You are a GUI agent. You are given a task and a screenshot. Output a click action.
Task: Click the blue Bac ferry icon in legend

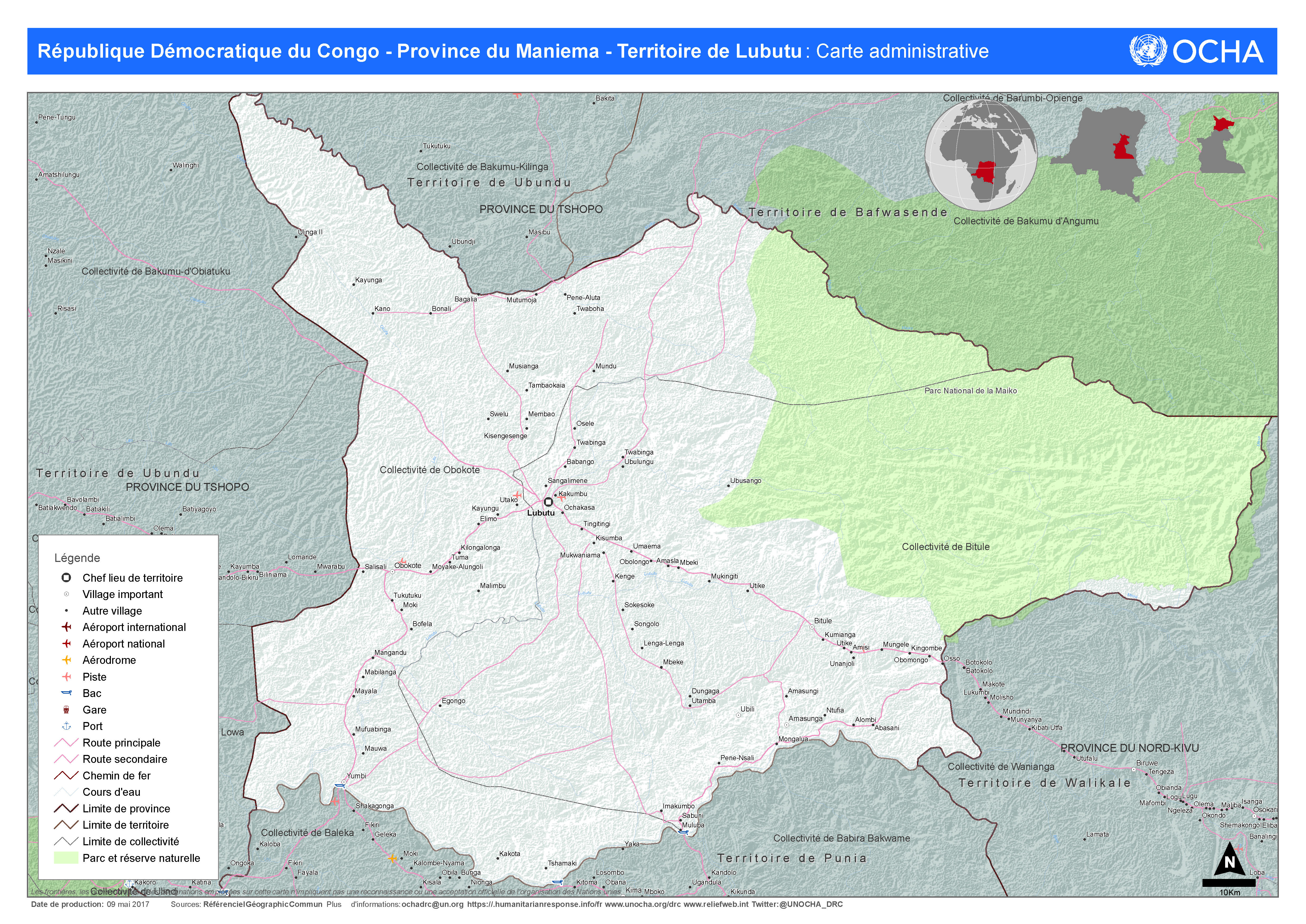pos(67,693)
